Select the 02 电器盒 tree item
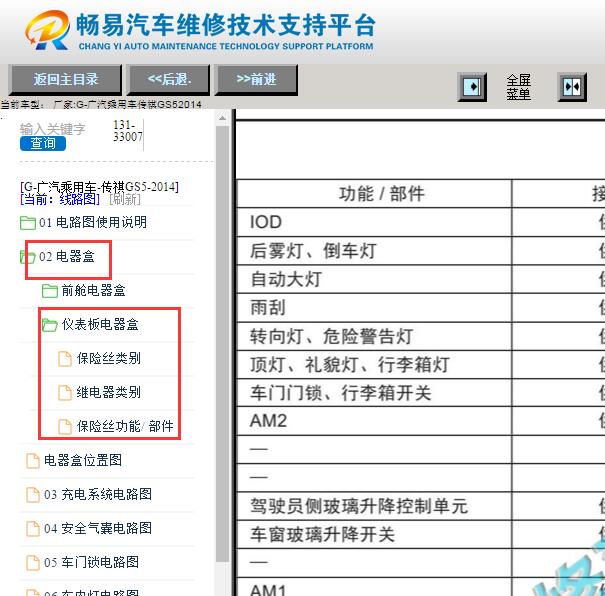The width and height of the screenshot is (605, 596). [x=67, y=257]
